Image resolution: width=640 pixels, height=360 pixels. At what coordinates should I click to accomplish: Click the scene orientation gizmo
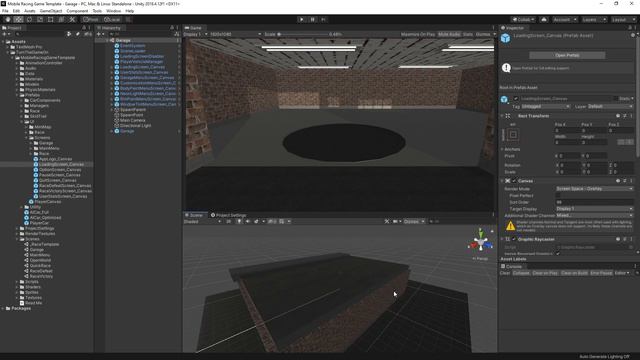pos(480,242)
